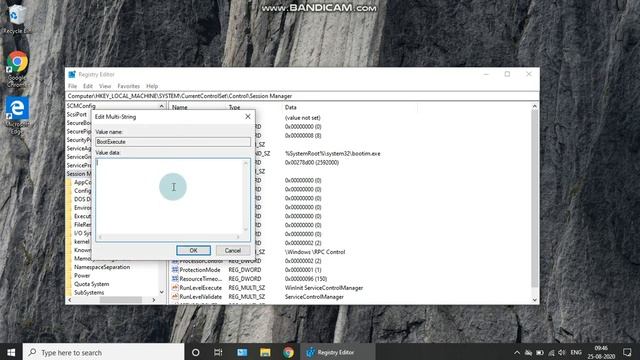Screen dimensions: 640x360
Task: Select the ScsiPort tree key
Action: [77, 114]
